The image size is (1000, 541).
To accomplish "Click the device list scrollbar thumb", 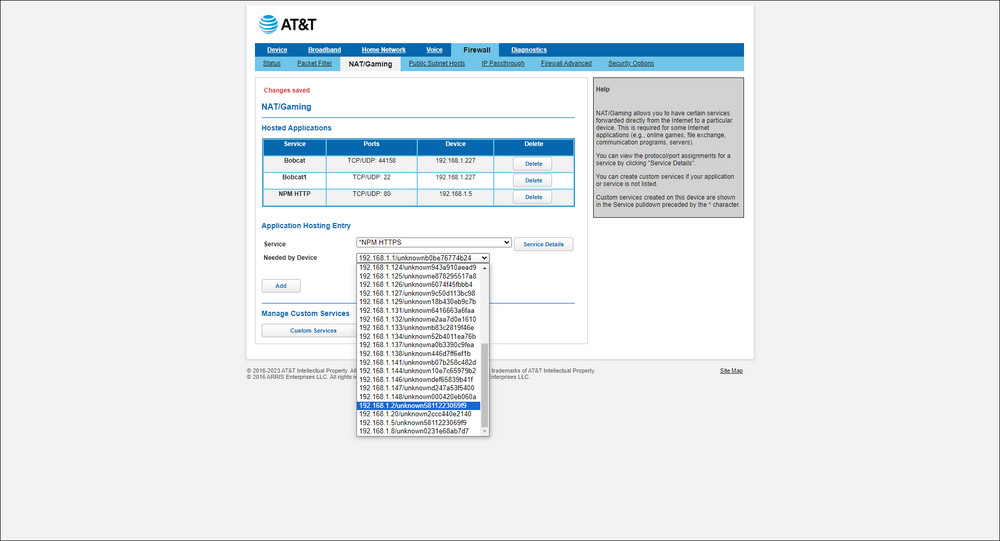I will pyautogui.click(x=485, y=385).
